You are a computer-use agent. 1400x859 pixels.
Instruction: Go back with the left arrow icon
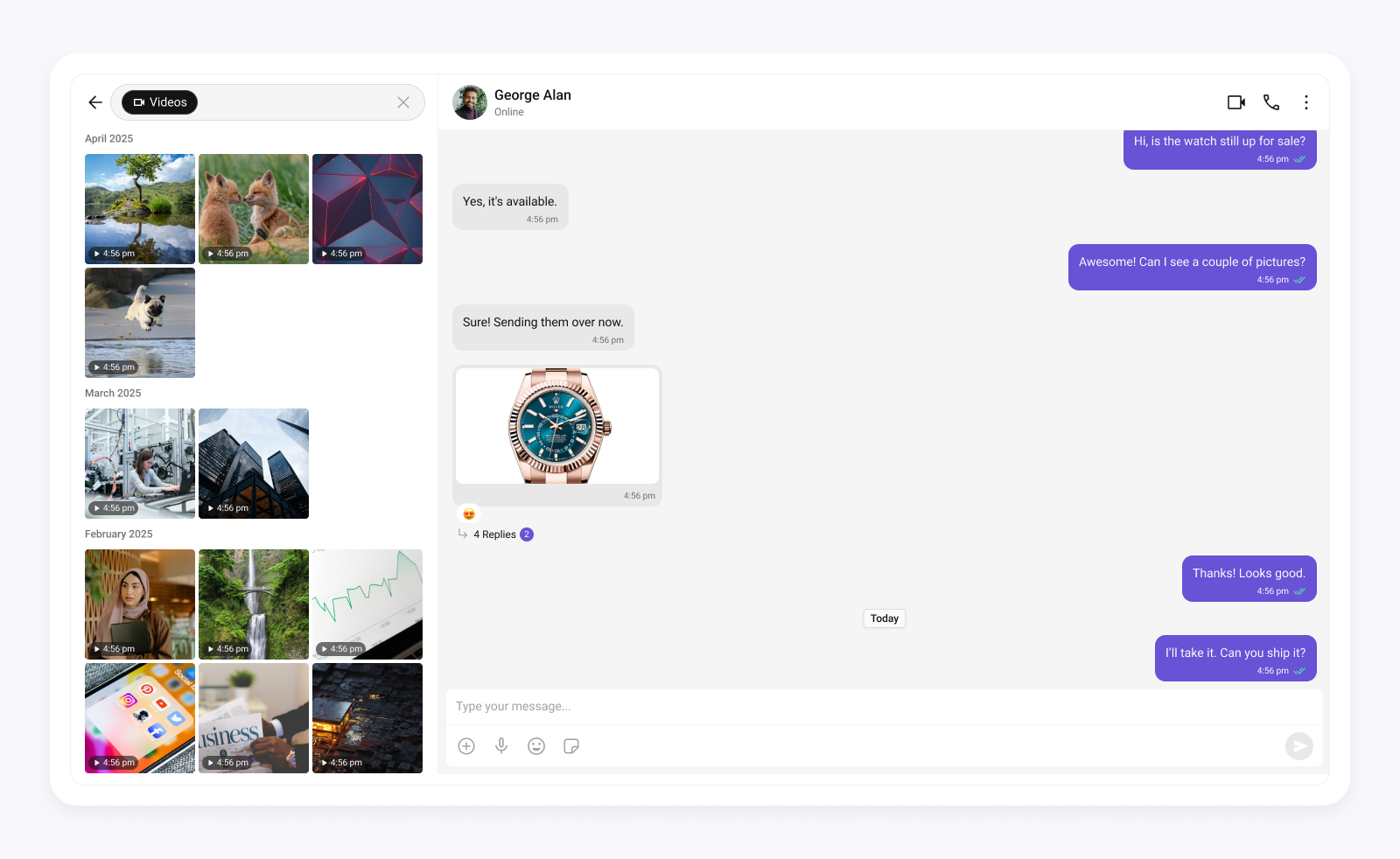click(95, 102)
